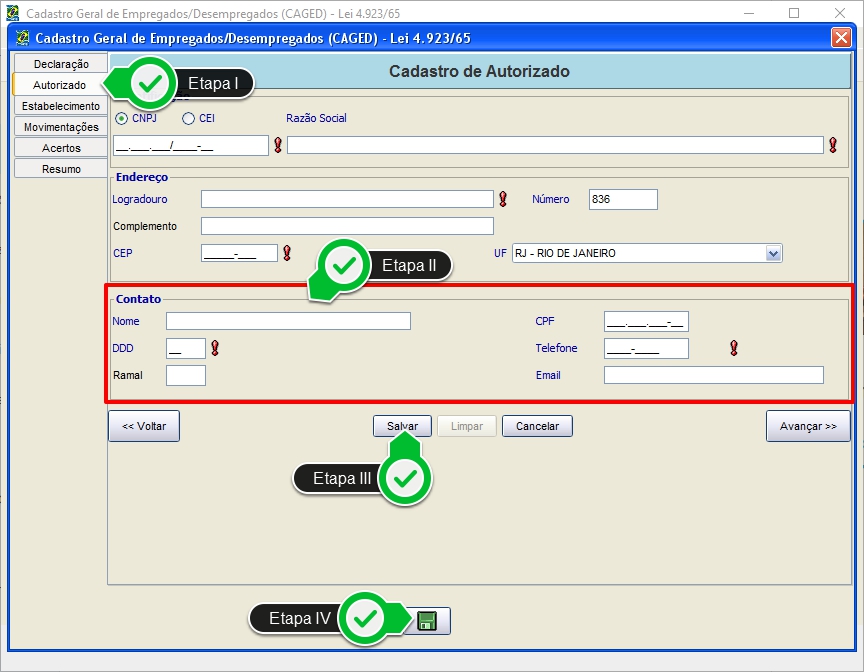Screen dimensions: 864x672
Task: Focus the CEP input field
Action: 239,253
